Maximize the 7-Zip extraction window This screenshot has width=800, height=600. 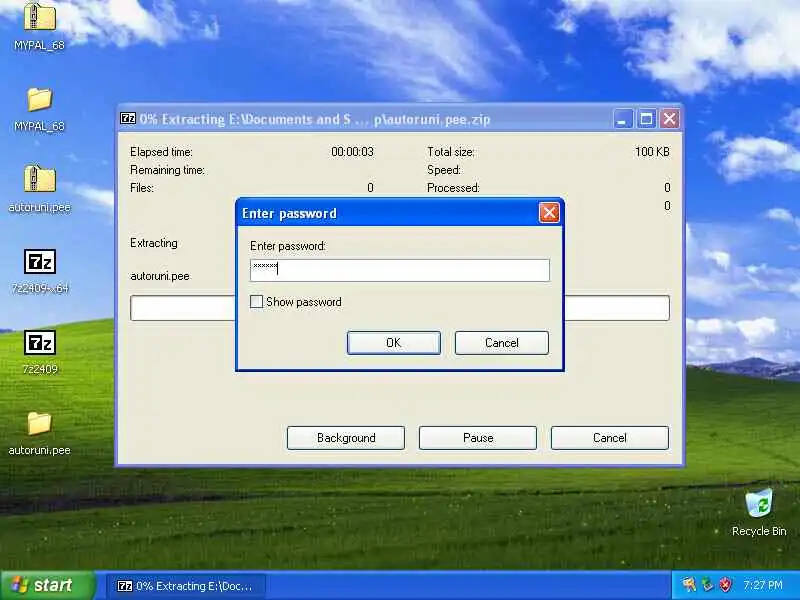646,119
